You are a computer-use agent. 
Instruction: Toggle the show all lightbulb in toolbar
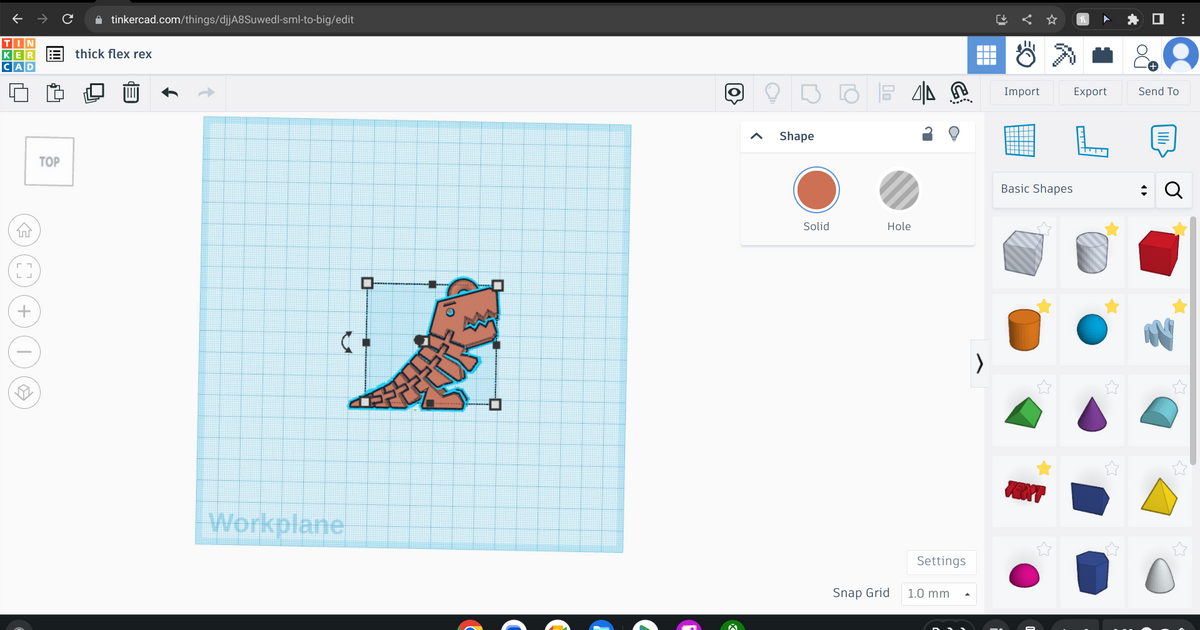click(x=772, y=93)
